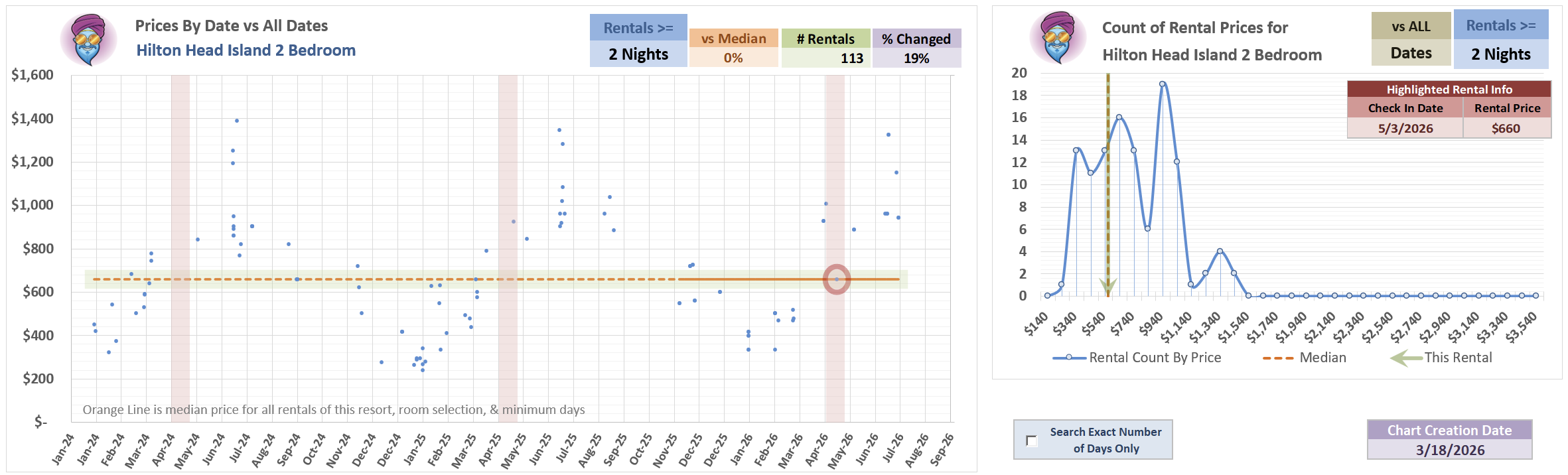This screenshot has width=1568, height=475.
Task: Click the % Changed 19% value cell
Action: coord(916,58)
